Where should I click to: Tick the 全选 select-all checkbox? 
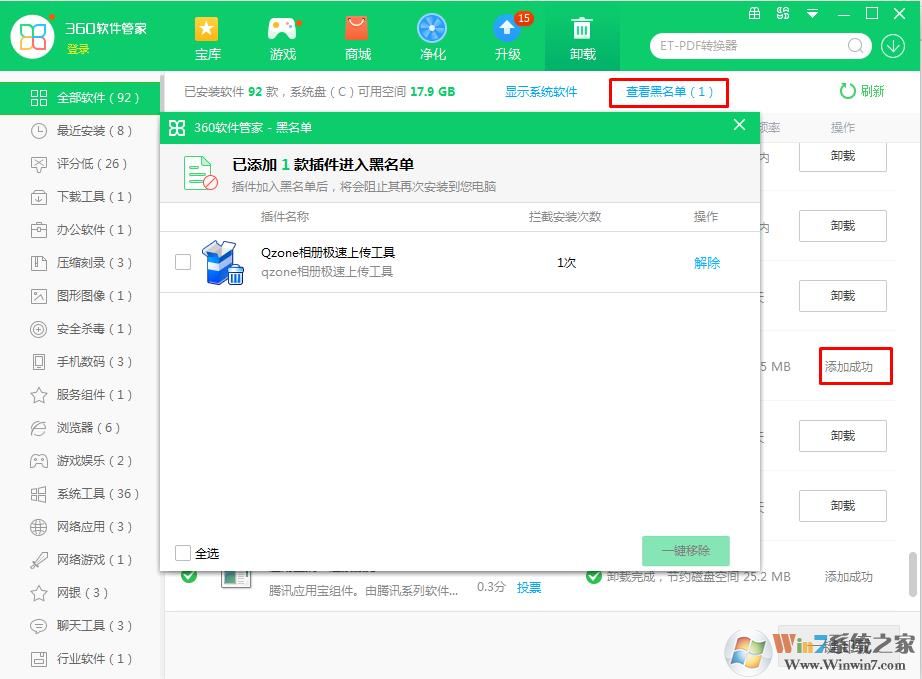coord(182,553)
